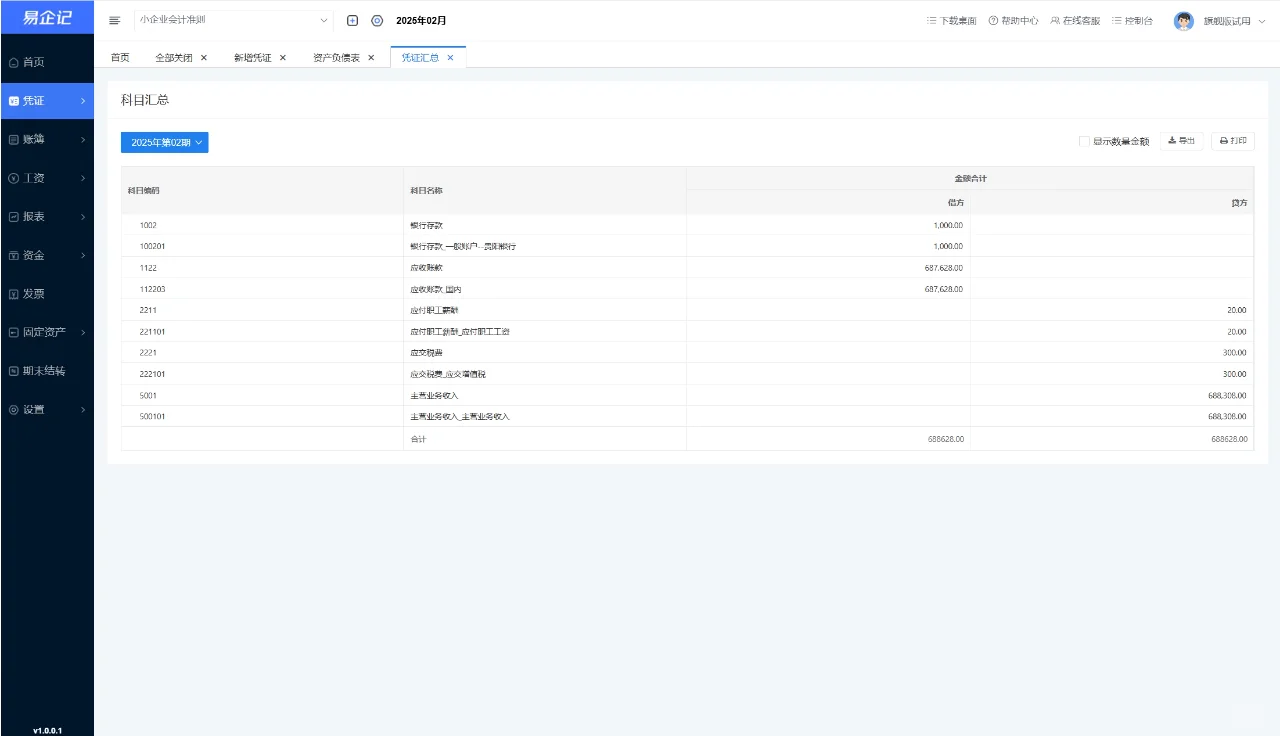Click the 银行存款 account name in row 1002
Screen dimensions: 1280x736
click(x=427, y=225)
